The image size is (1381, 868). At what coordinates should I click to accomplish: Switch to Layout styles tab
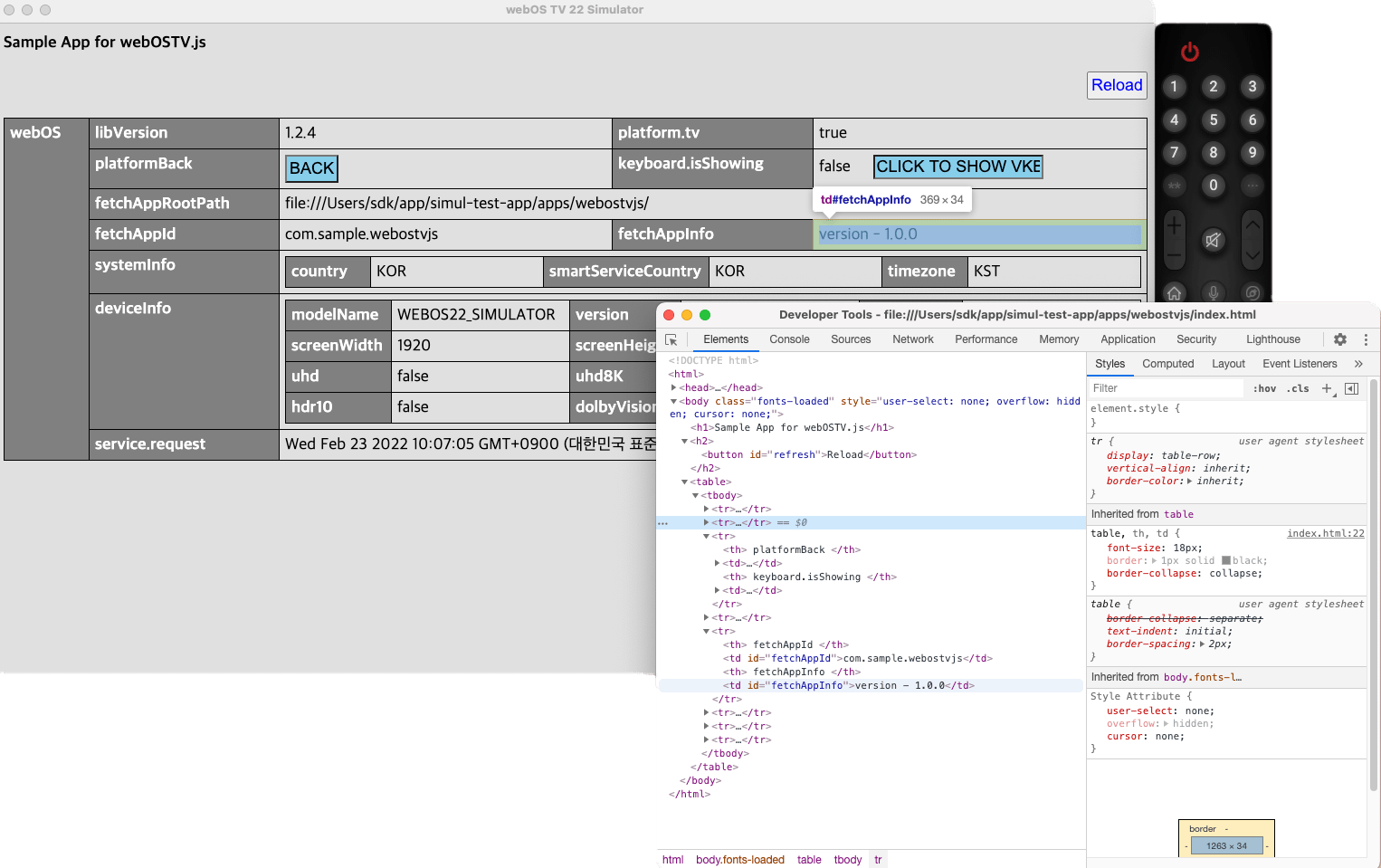pos(1228,364)
